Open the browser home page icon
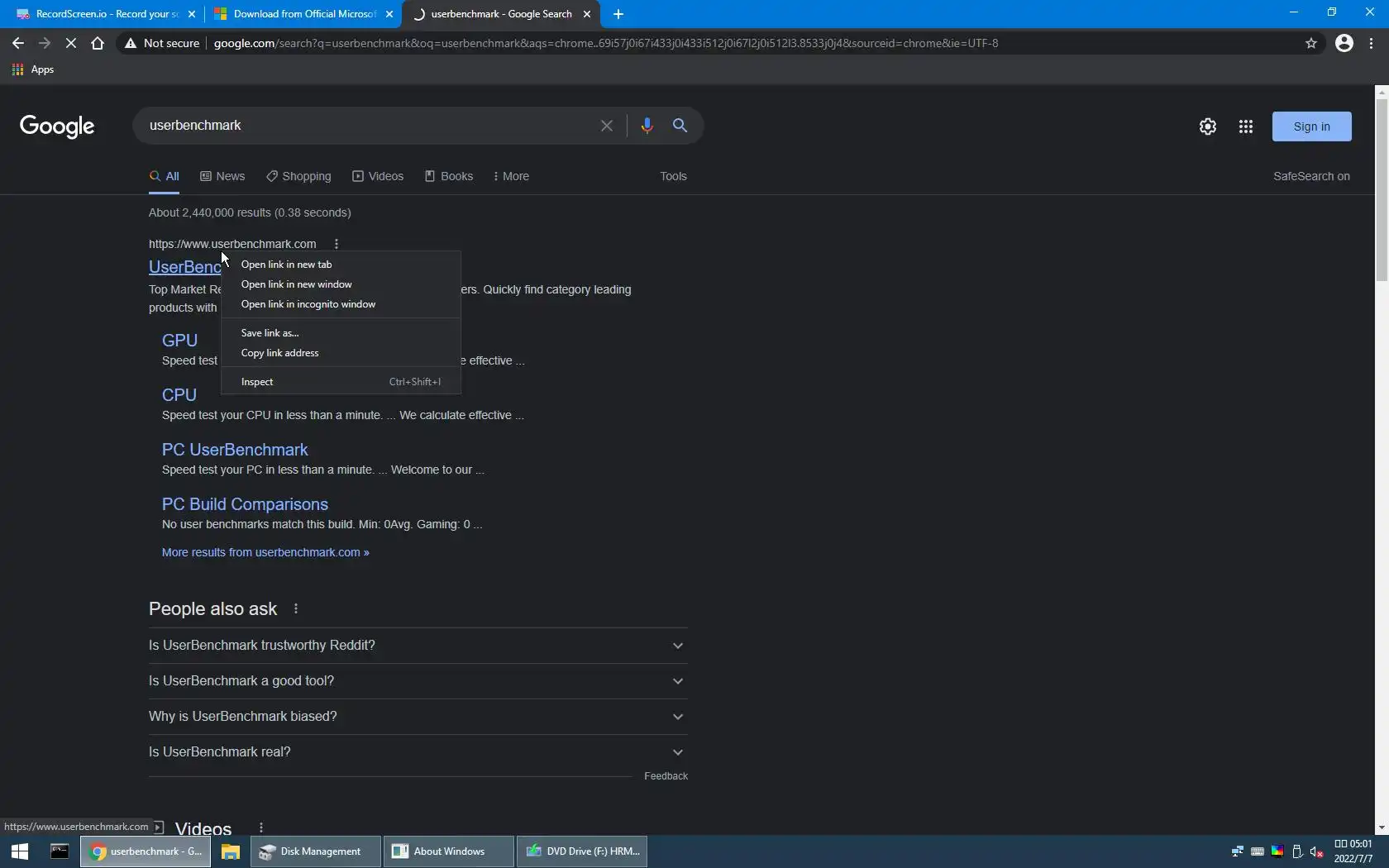Viewport: 1389px width, 868px height. point(98,43)
